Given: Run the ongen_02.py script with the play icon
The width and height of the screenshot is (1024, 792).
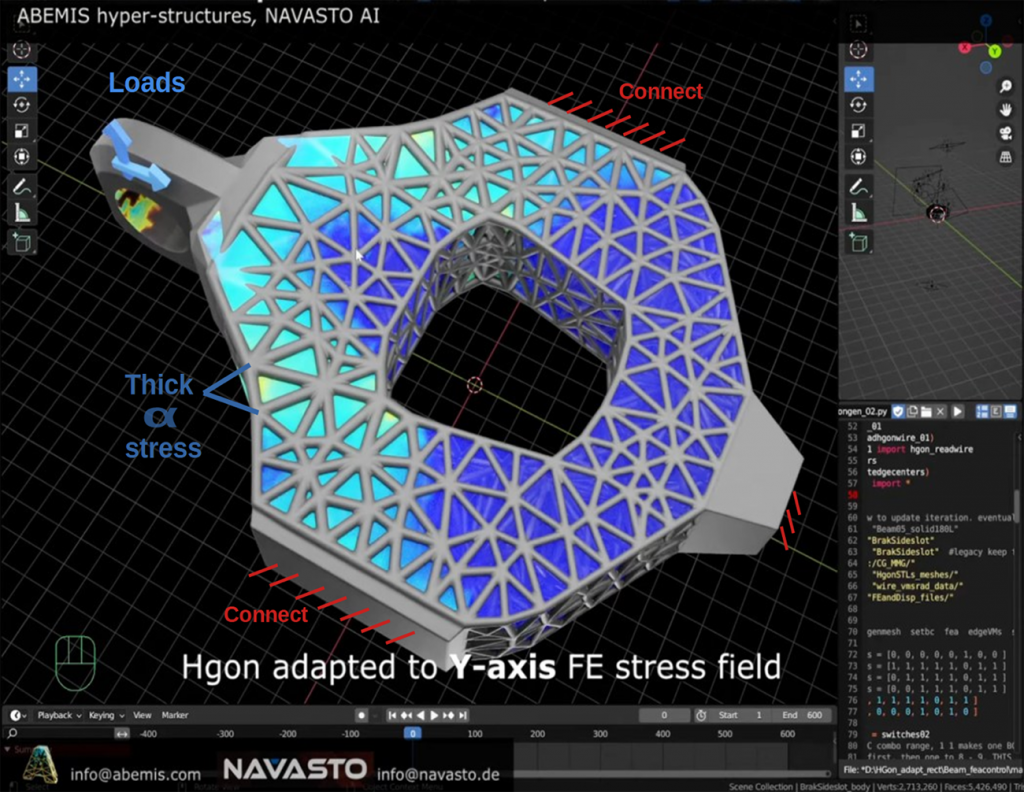Looking at the screenshot, I should click(958, 411).
